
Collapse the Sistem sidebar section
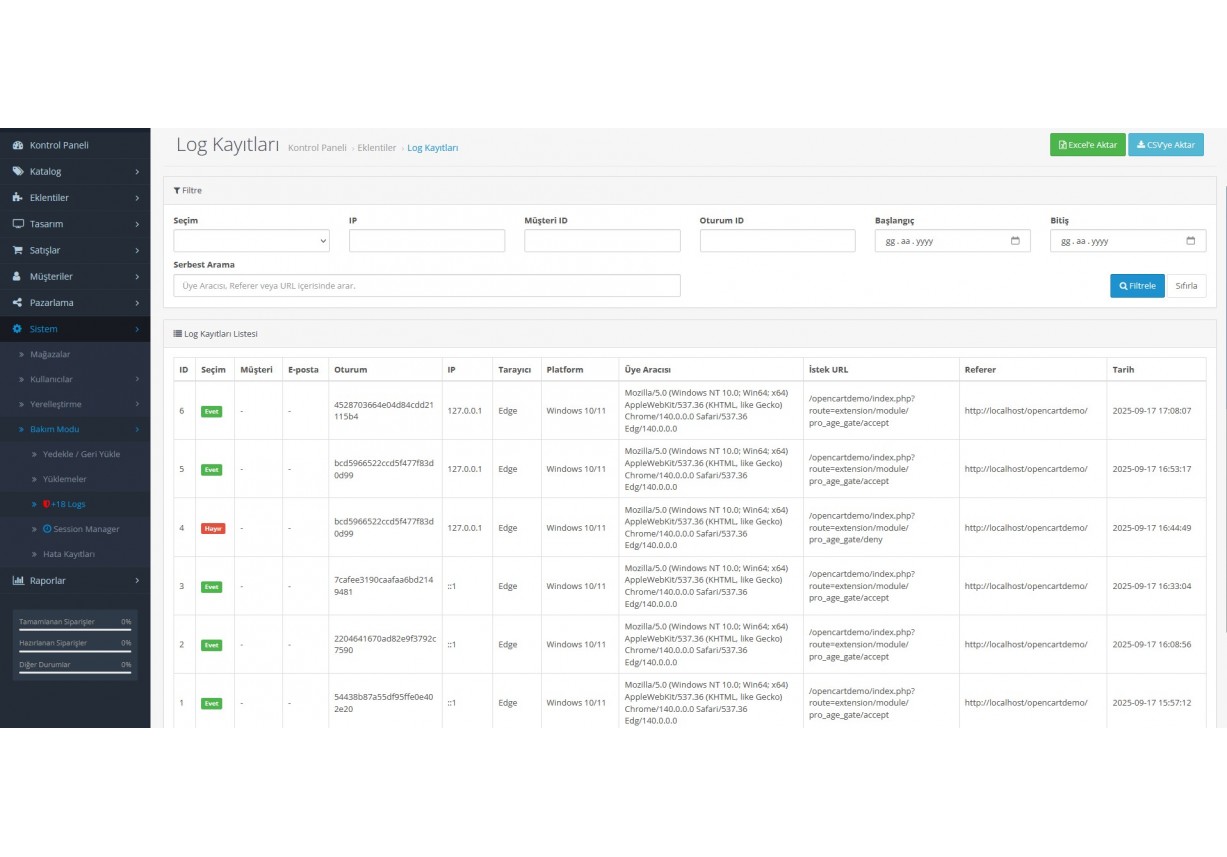click(75, 329)
